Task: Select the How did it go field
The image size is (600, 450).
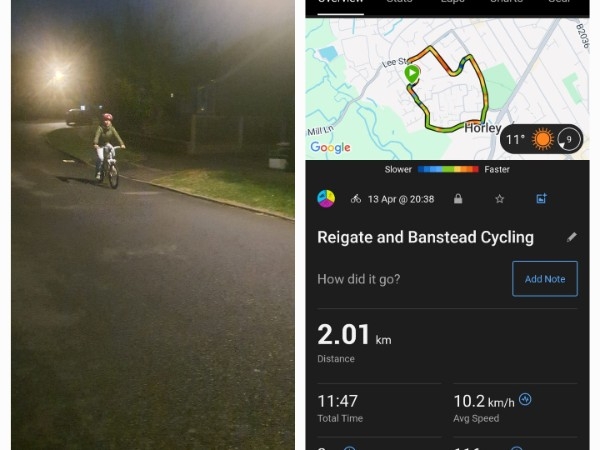Action: click(x=359, y=279)
